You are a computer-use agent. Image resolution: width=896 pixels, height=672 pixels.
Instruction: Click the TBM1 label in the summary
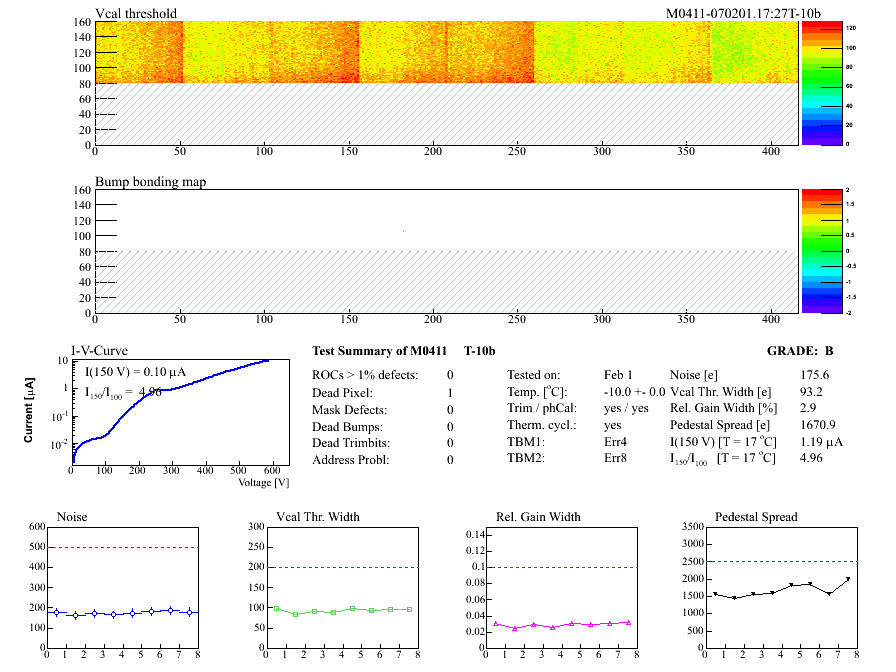[x=525, y=442]
